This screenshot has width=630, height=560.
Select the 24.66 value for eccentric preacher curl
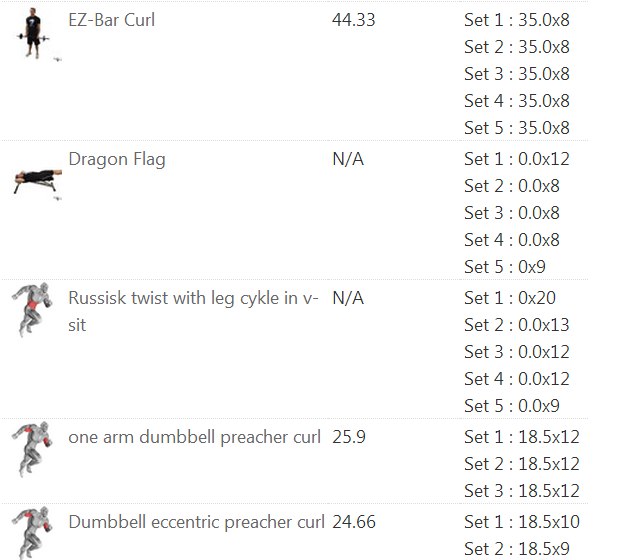(354, 522)
